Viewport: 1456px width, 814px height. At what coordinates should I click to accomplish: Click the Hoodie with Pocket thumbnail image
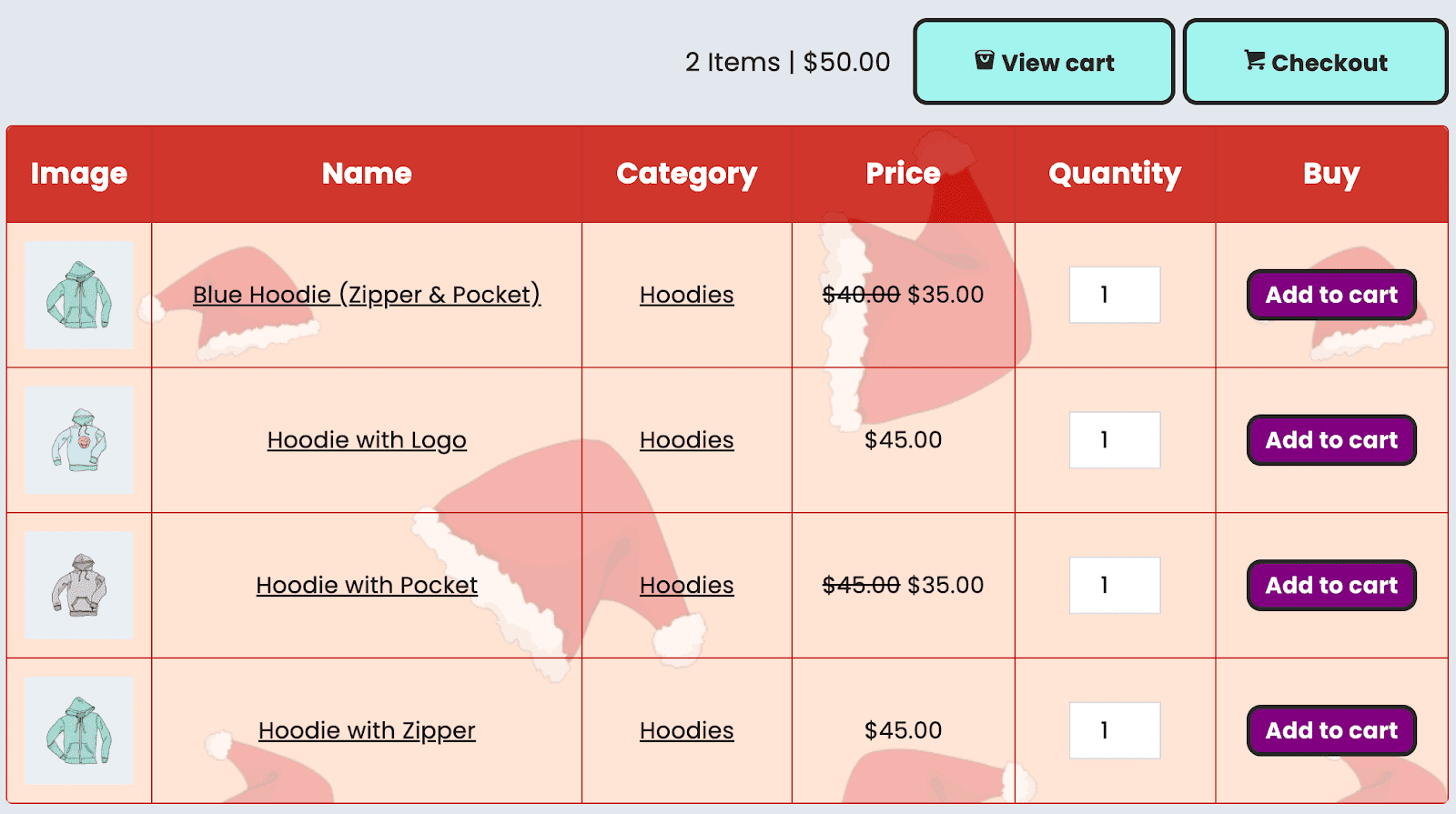[x=79, y=585]
